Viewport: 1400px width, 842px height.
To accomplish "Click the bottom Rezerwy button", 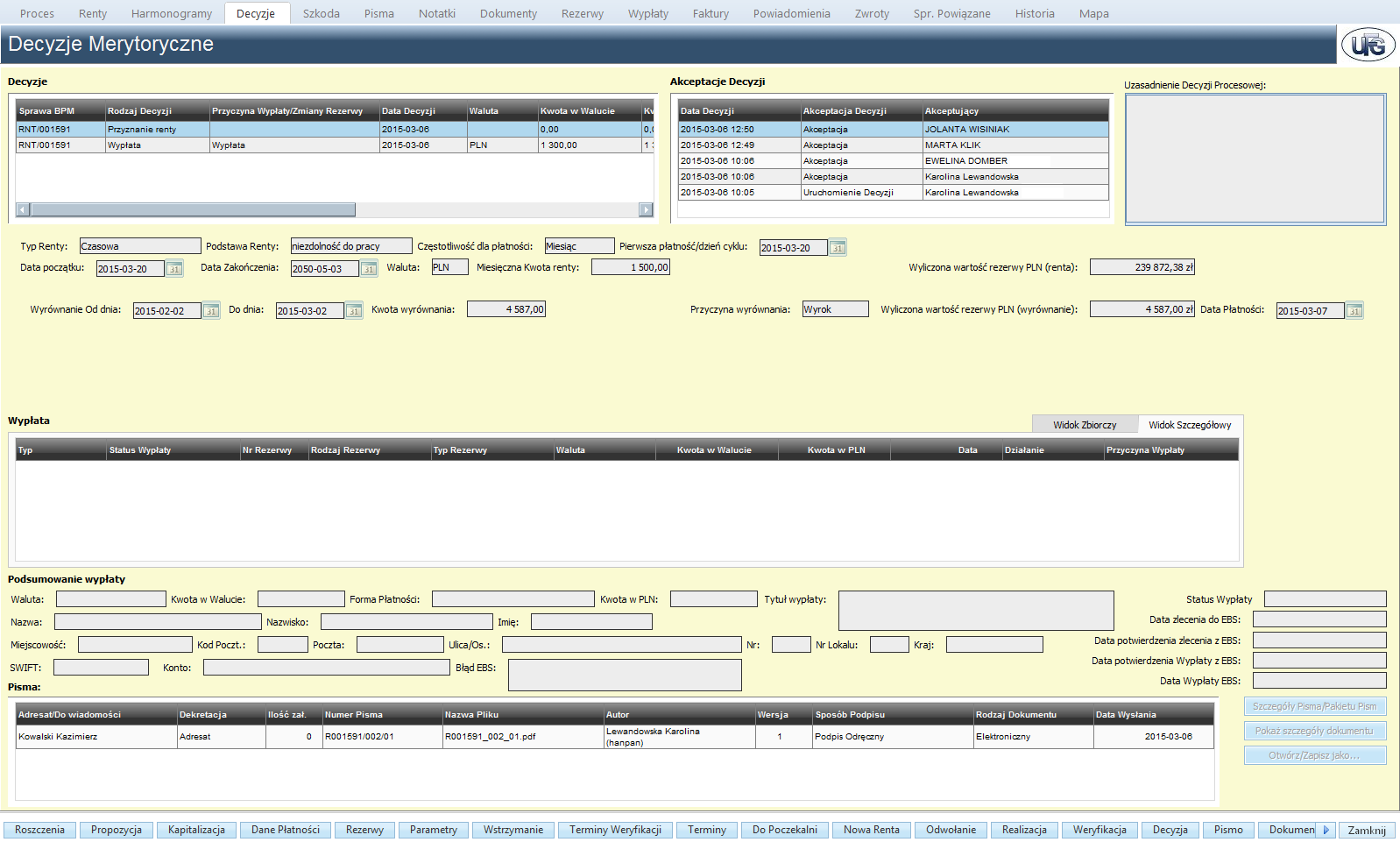I will click(364, 830).
